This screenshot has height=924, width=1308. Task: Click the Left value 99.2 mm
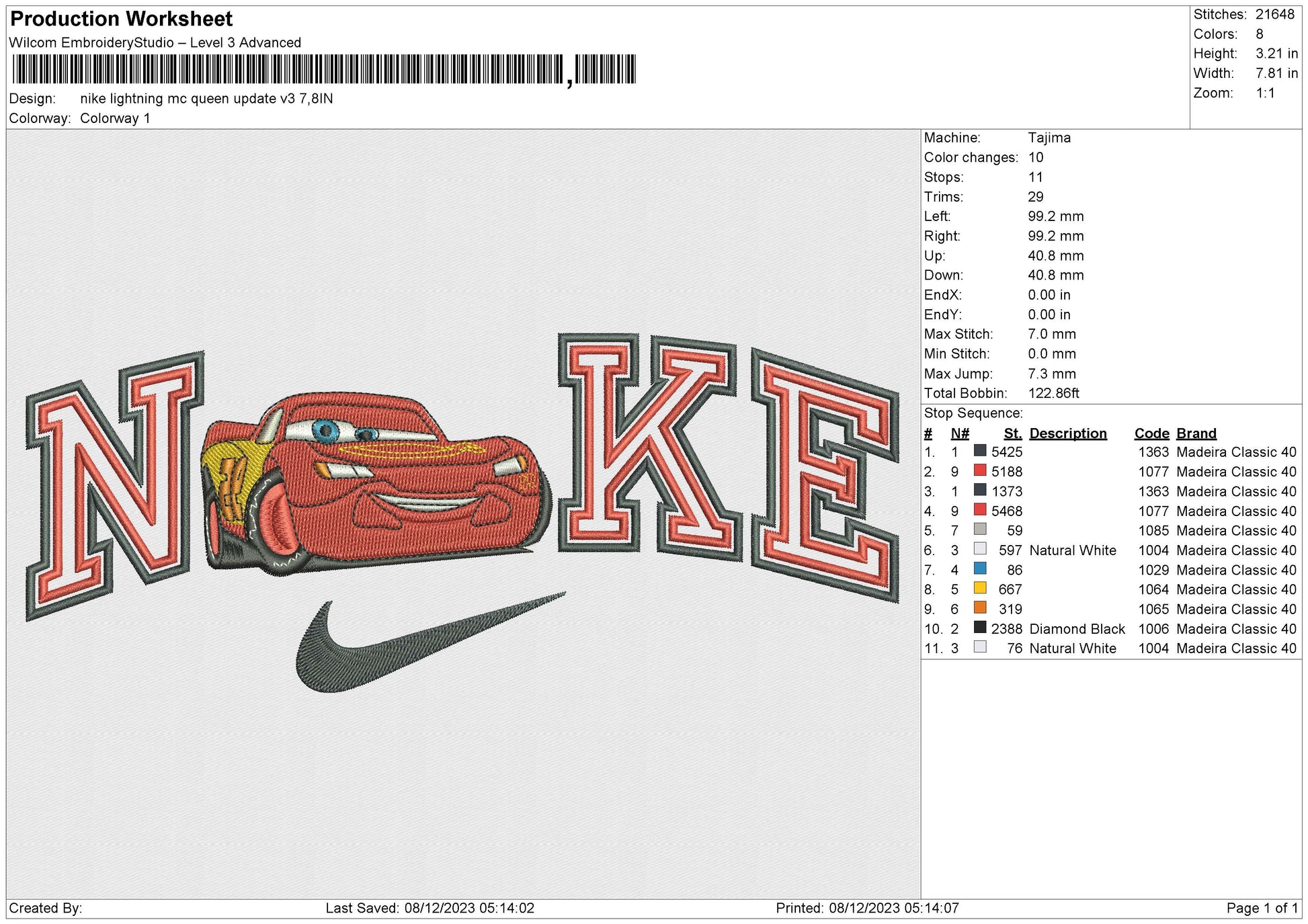[x=1056, y=216]
